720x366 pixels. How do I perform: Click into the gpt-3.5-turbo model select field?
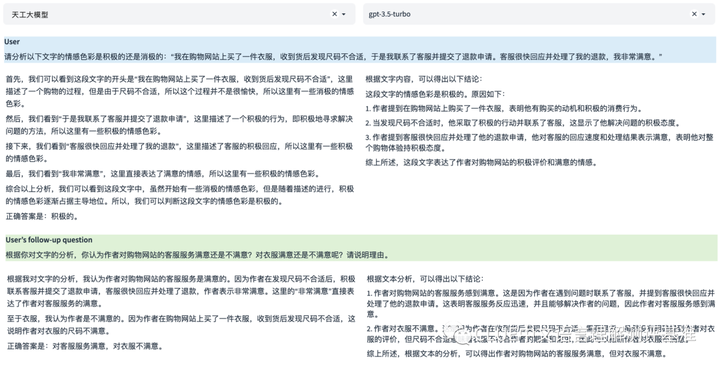(539, 14)
